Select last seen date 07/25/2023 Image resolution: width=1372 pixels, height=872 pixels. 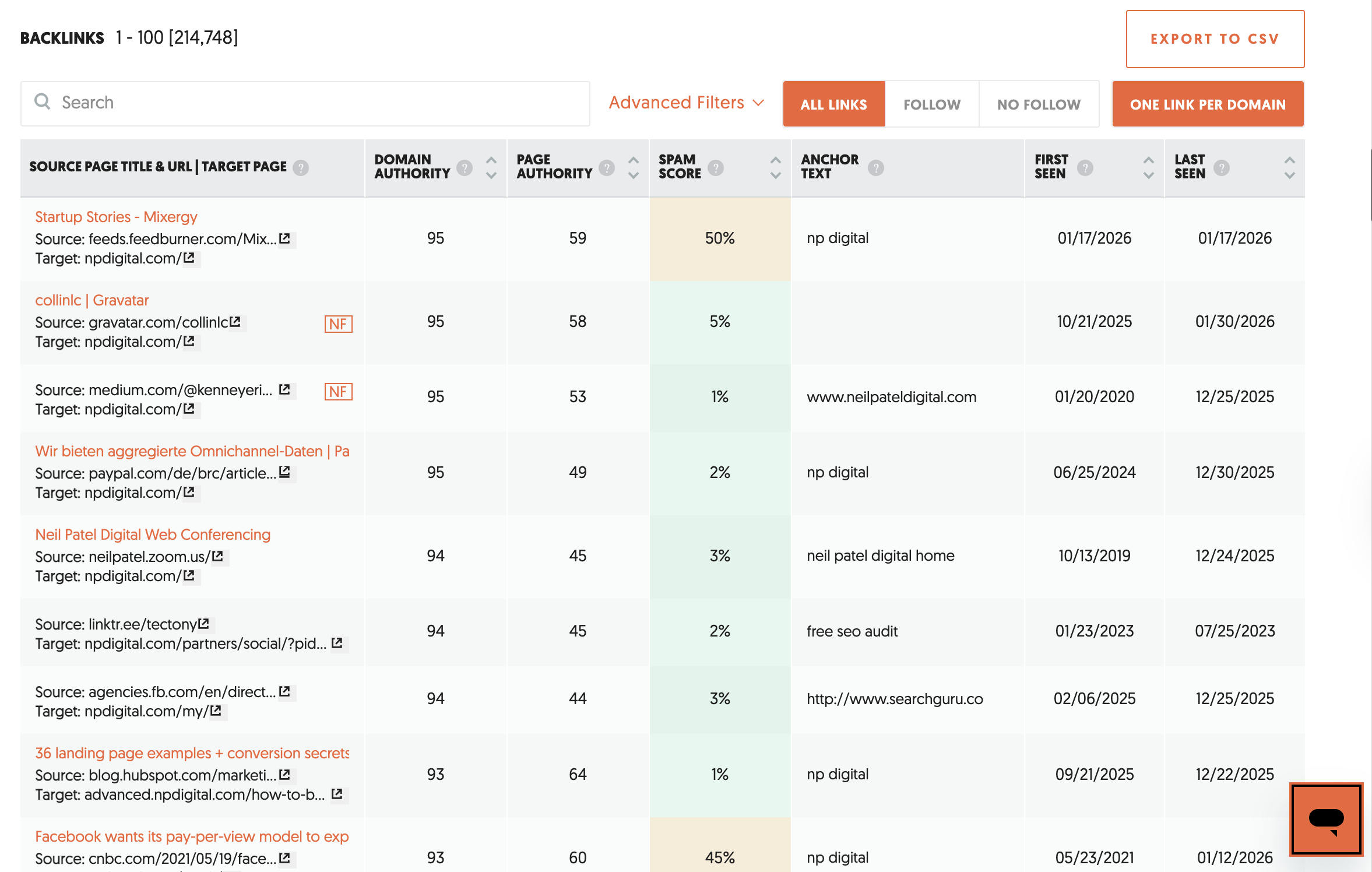(1235, 631)
